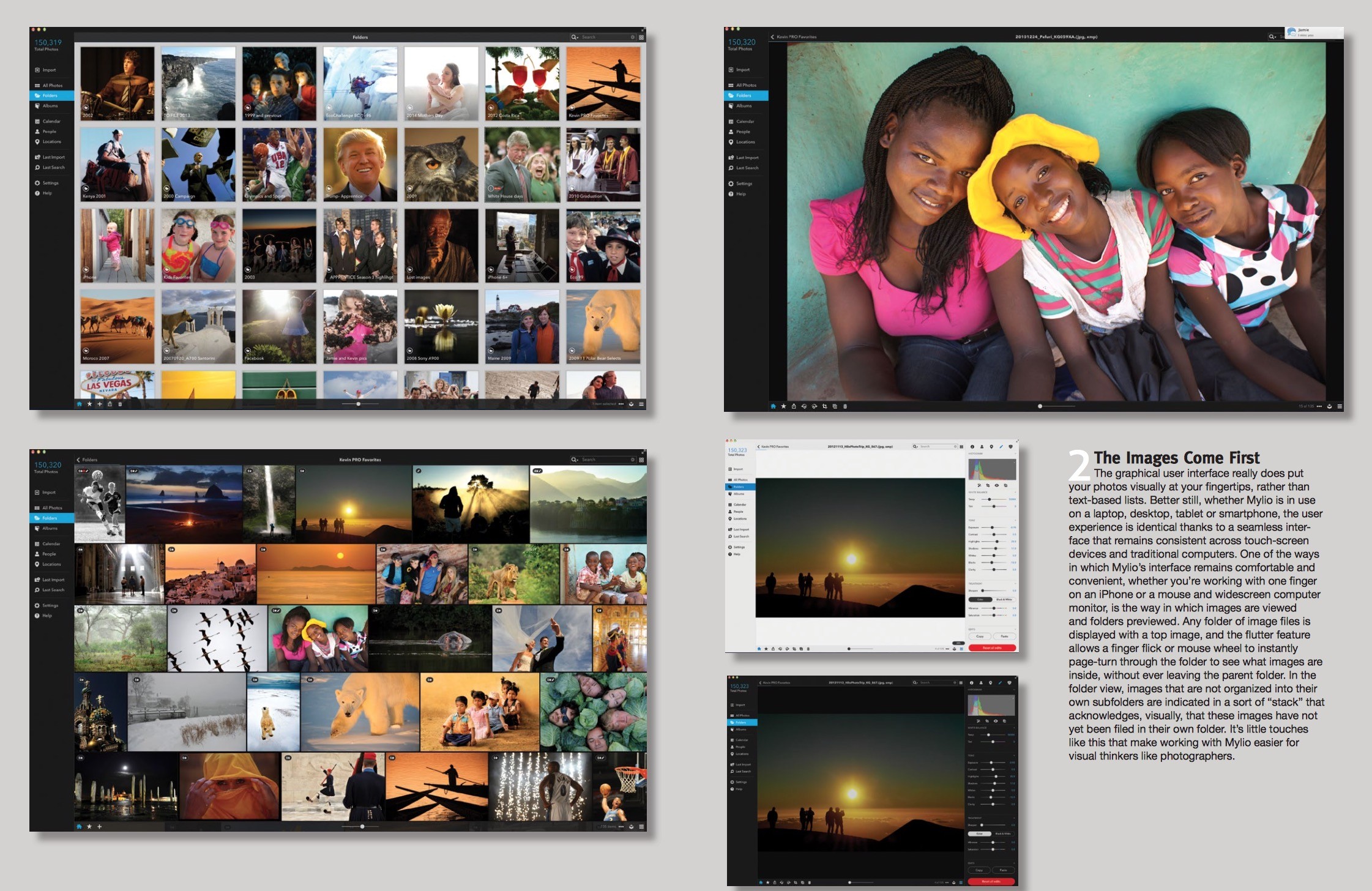Open the polar bear photo in the bottom-left grid window
1372x891 pixels.
pyautogui.click(x=359, y=712)
